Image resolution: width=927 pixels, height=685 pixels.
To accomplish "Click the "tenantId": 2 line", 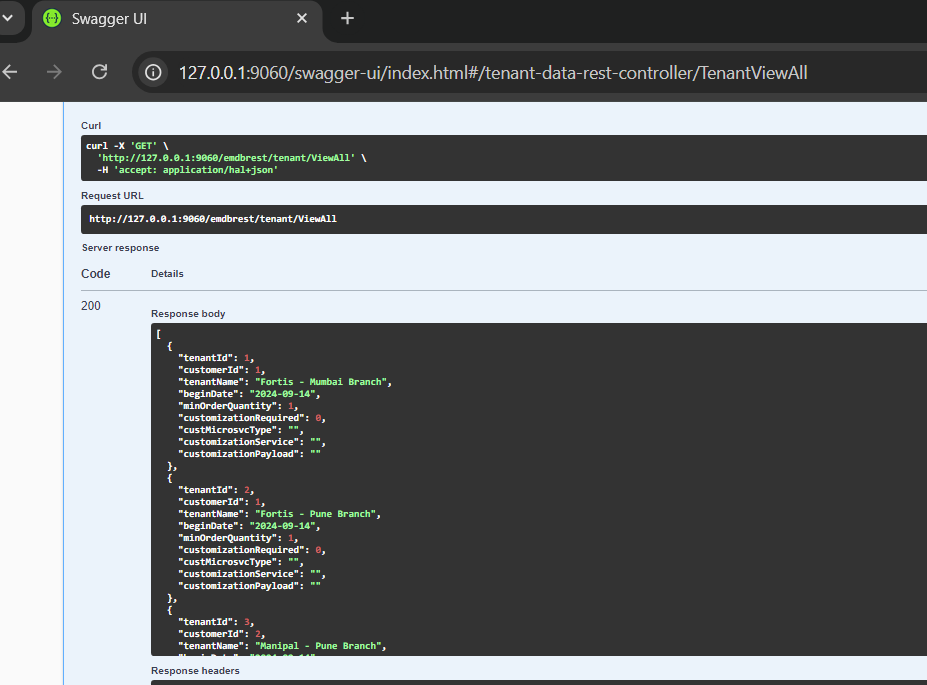I will tap(216, 490).
